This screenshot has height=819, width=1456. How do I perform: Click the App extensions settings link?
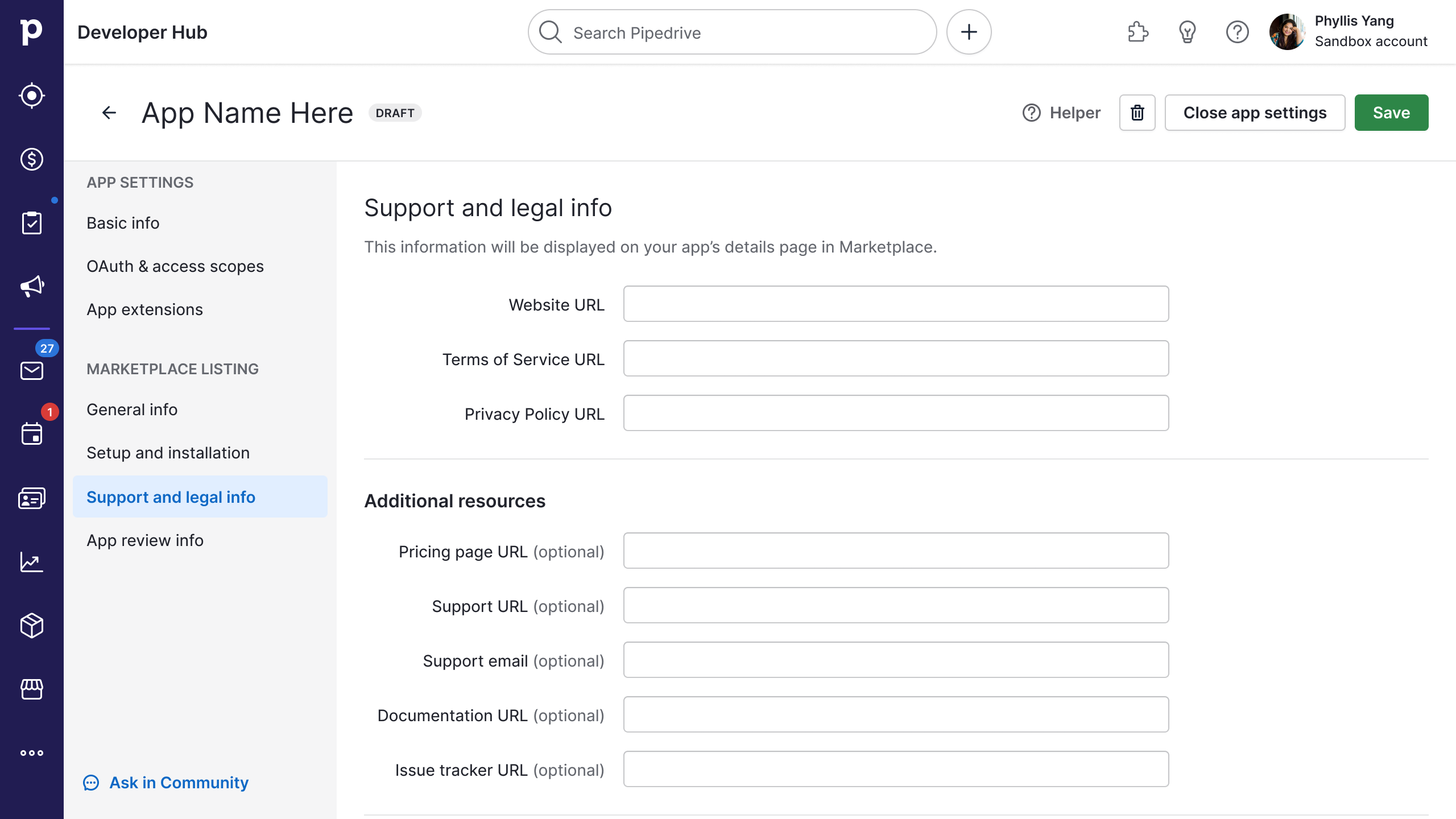coord(144,309)
